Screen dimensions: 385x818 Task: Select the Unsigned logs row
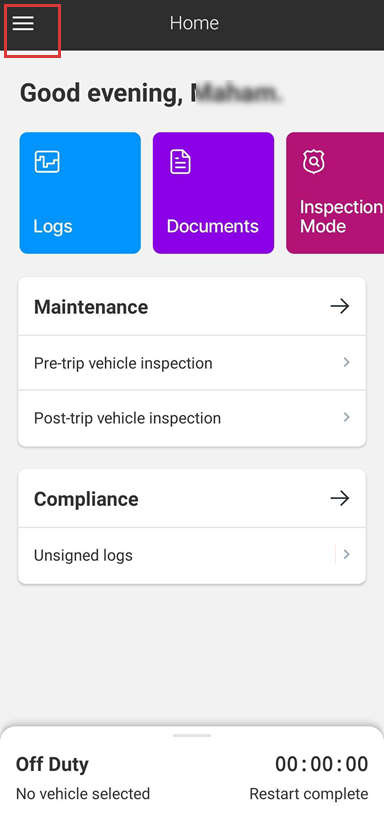192,555
